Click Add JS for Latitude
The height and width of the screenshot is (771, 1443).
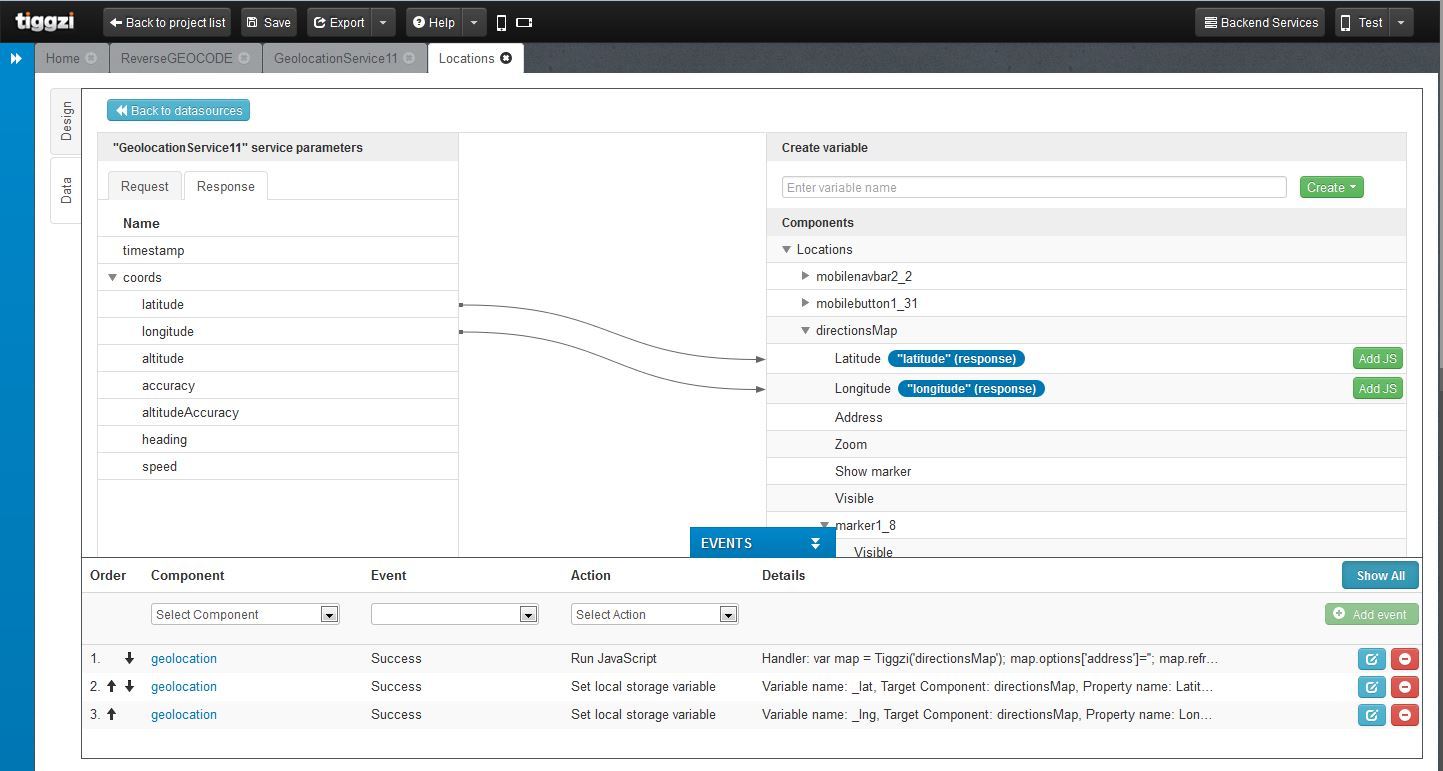[1377, 359]
